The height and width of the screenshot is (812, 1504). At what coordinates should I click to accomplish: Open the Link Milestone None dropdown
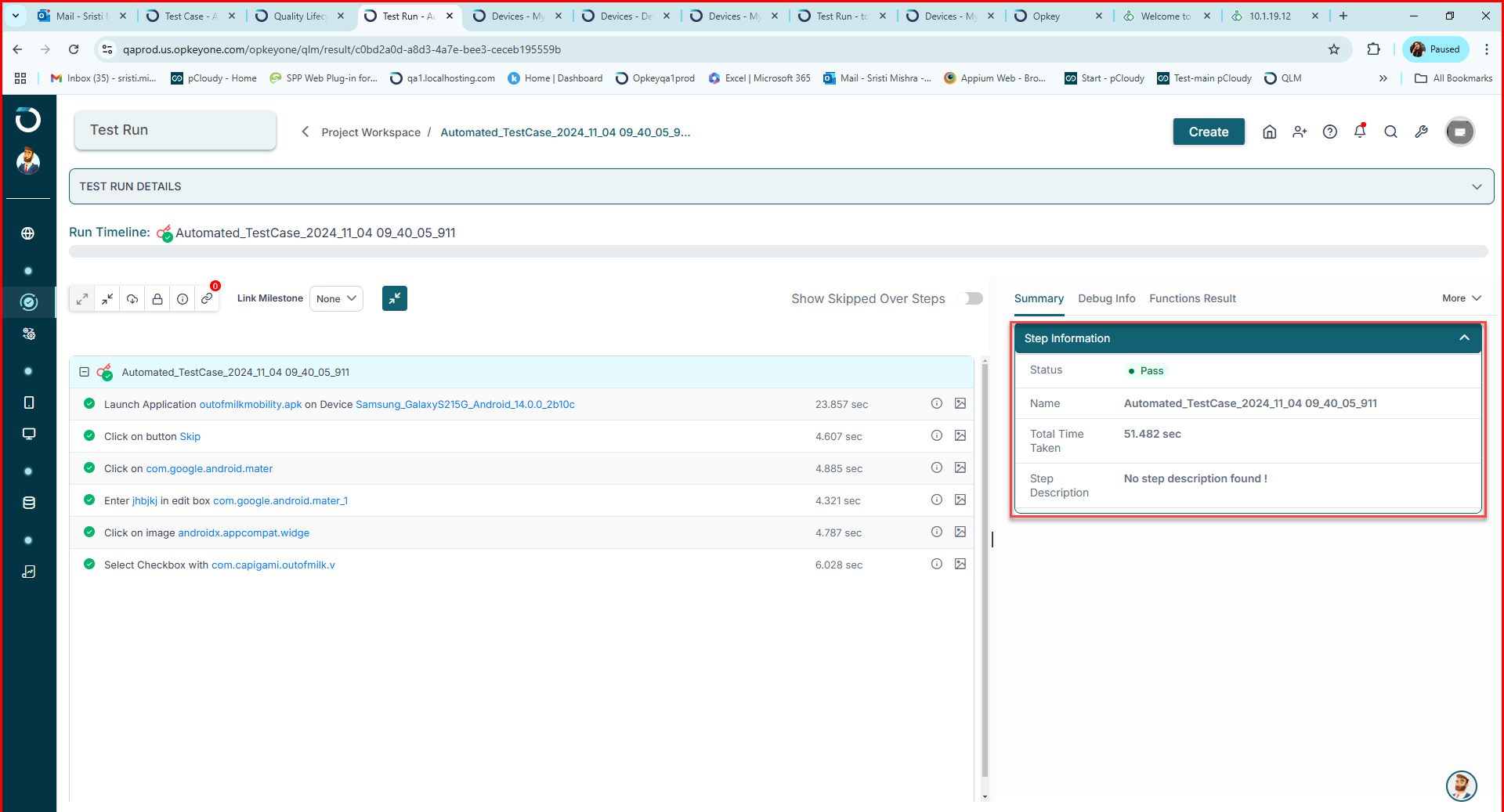pos(336,298)
